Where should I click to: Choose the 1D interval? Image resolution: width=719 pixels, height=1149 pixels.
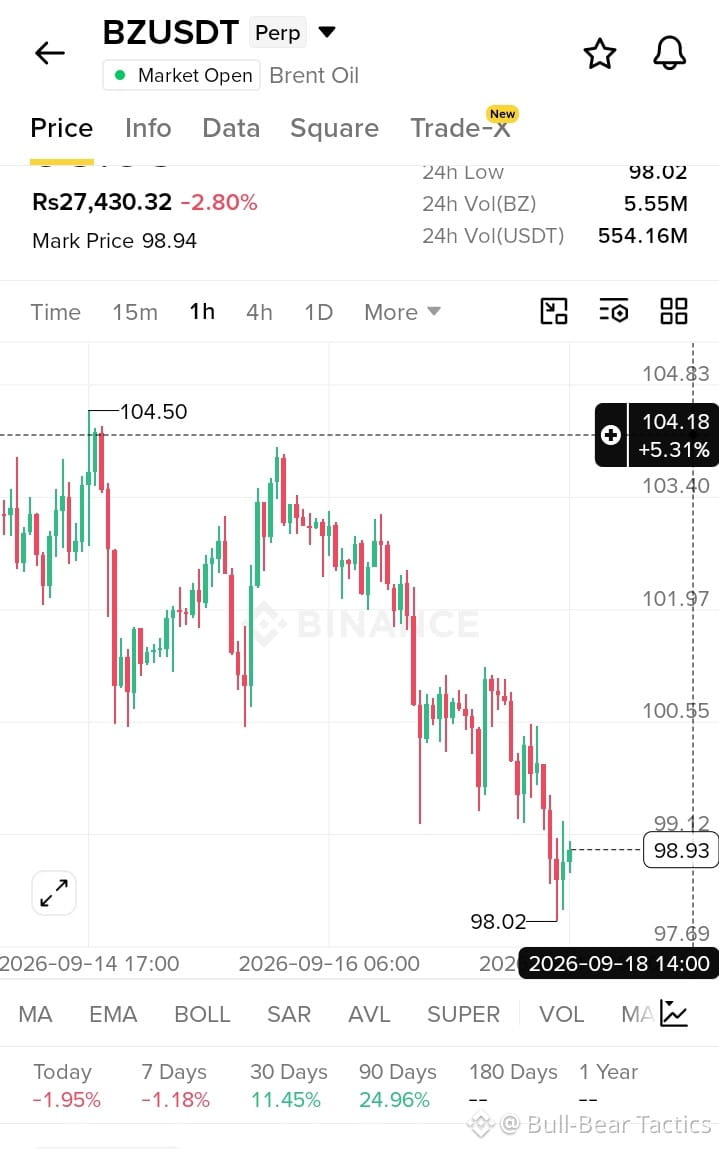pos(319,312)
